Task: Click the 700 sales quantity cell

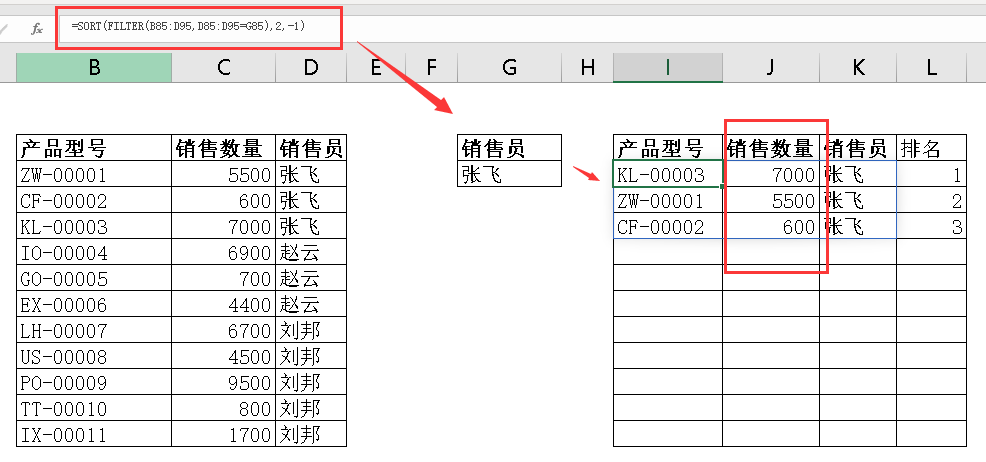Action: pyautogui.click(x=224, y=278)
